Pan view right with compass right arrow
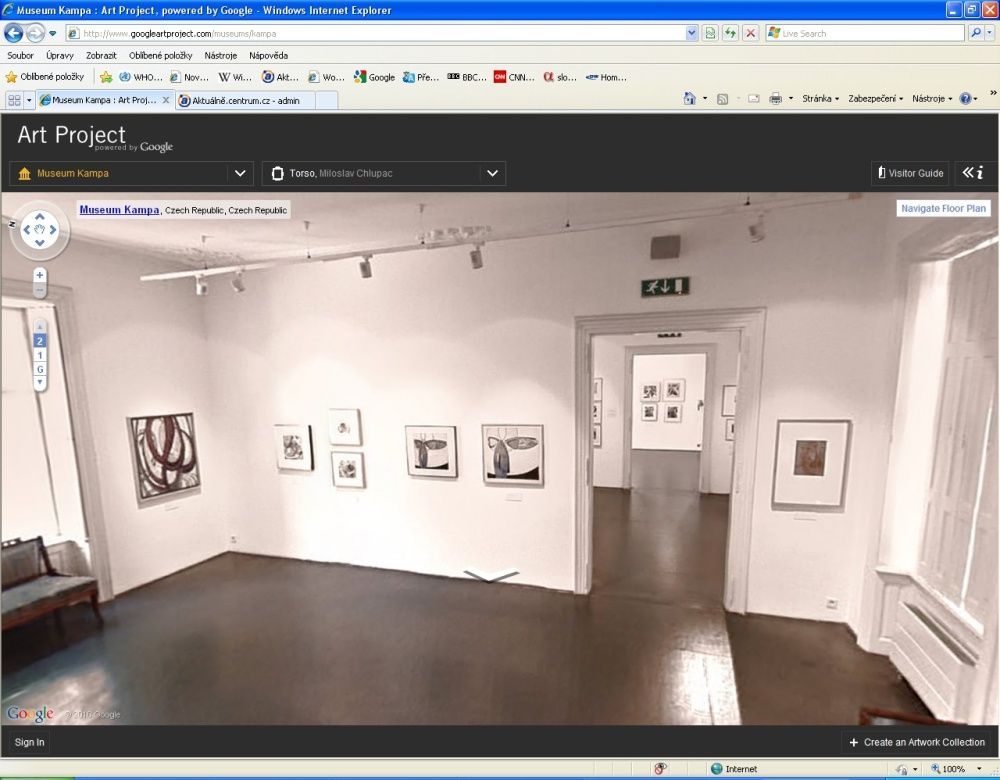Screen dimensions: 1000x780 point(53,230)
